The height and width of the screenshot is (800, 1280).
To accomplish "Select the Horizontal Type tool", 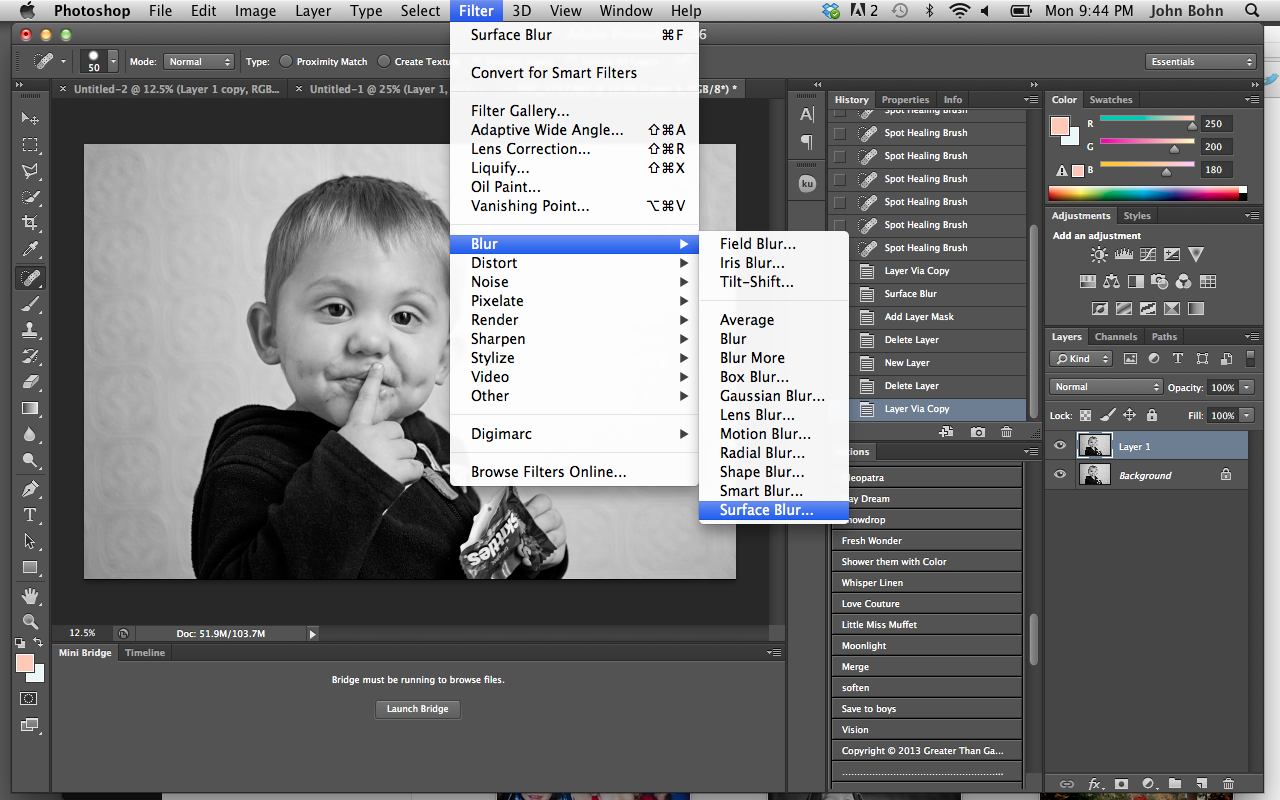I will coord(30,515).
